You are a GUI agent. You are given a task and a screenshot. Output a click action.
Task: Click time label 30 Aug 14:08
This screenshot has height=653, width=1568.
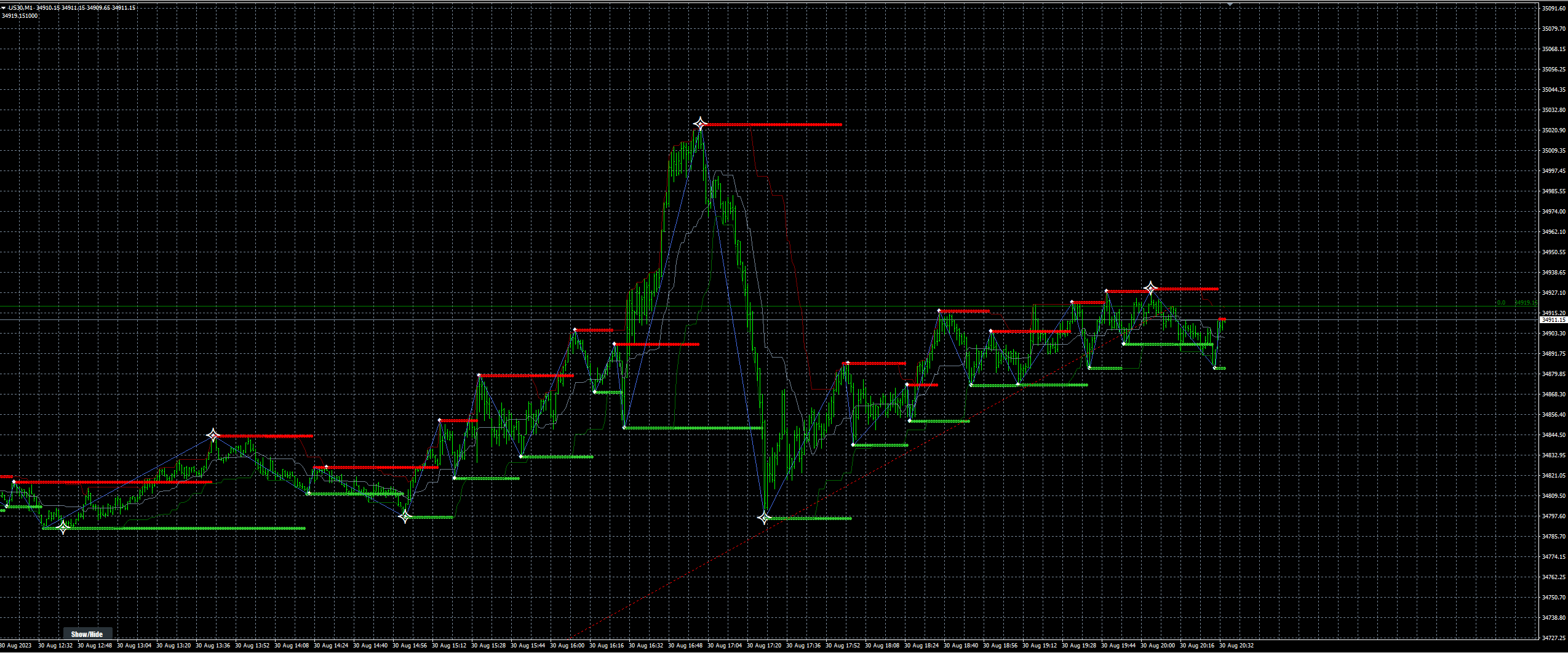[x=292, y=646]
